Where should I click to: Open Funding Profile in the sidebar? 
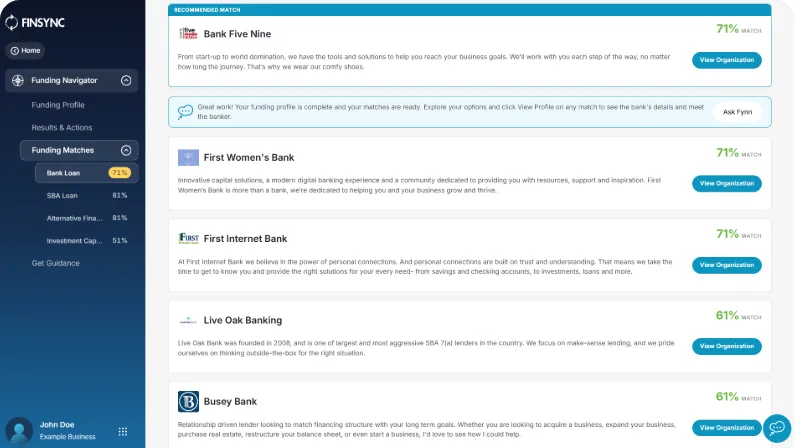pyautogui.click(x=58, y=105)
